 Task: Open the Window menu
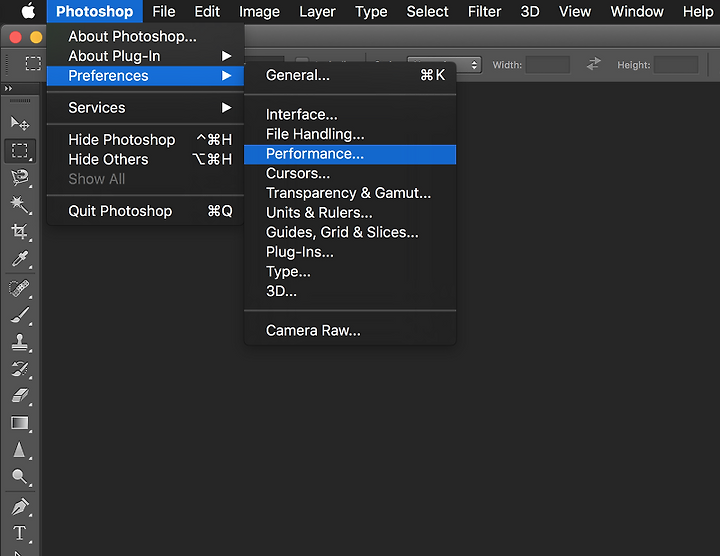pyautogui.click(x=637, y=11)
